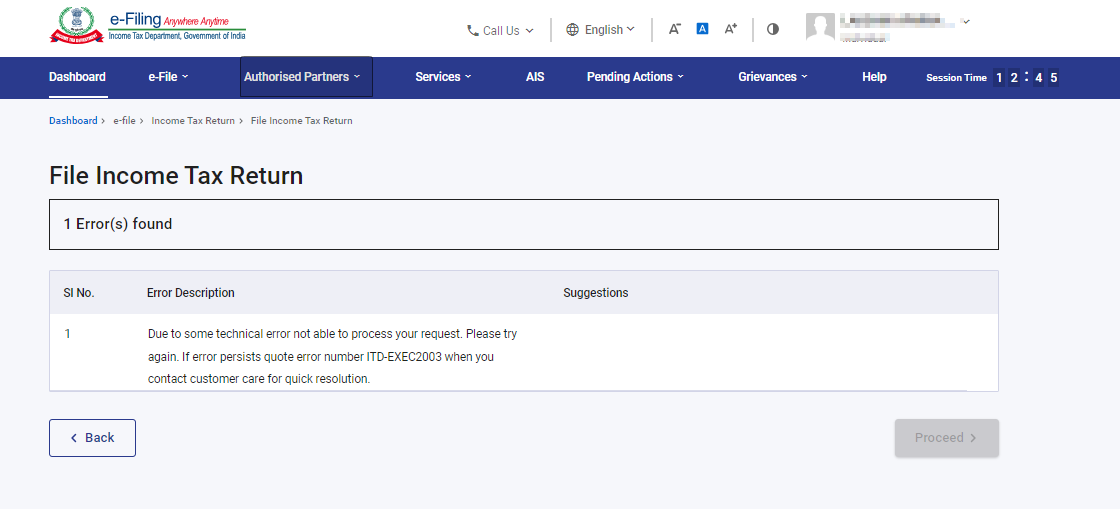
Task: Click the globe icon beside English
Action: 572,29
